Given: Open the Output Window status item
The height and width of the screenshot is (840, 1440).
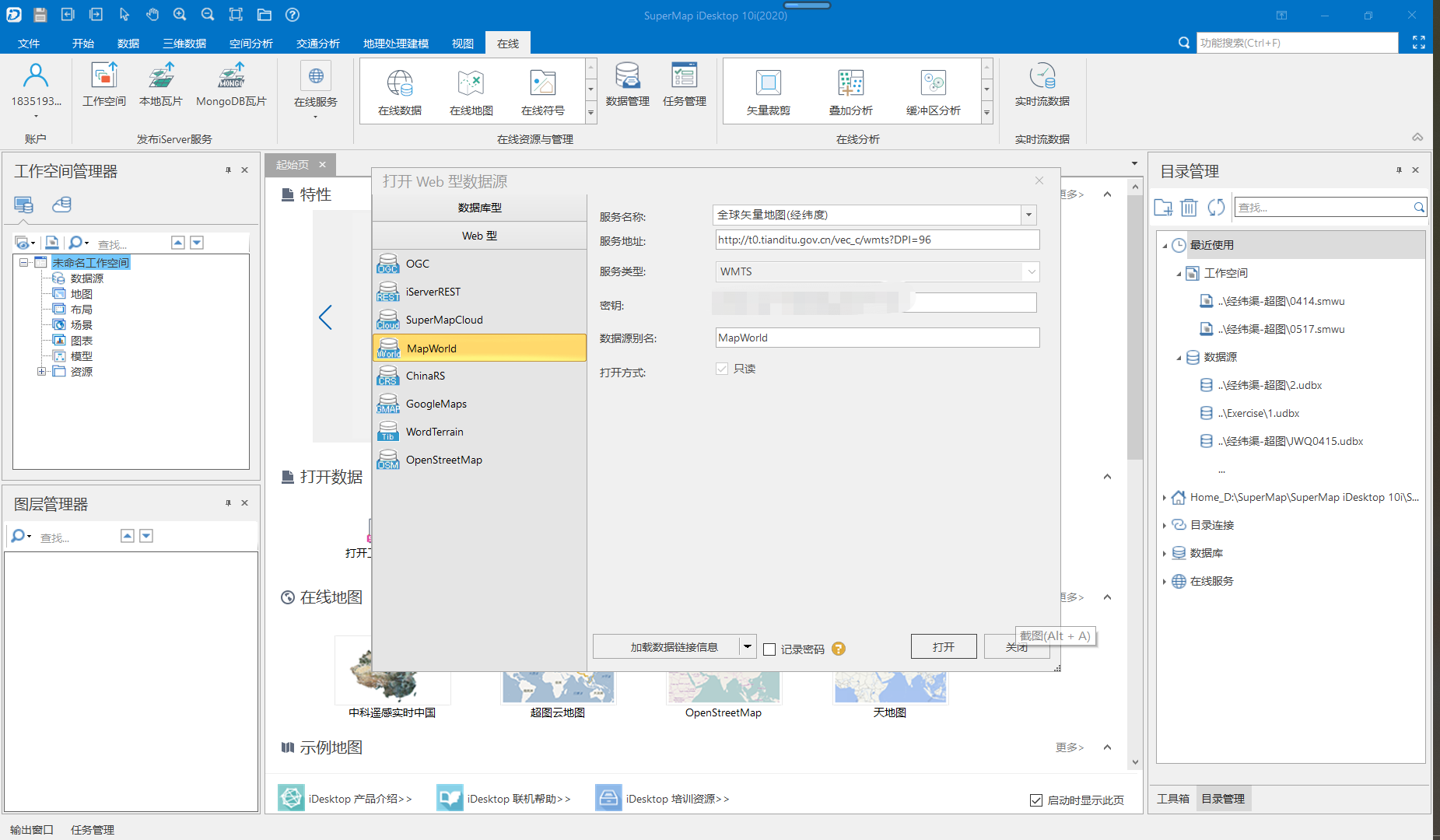Looking at the screenshot, I should [x=32, y=830].
